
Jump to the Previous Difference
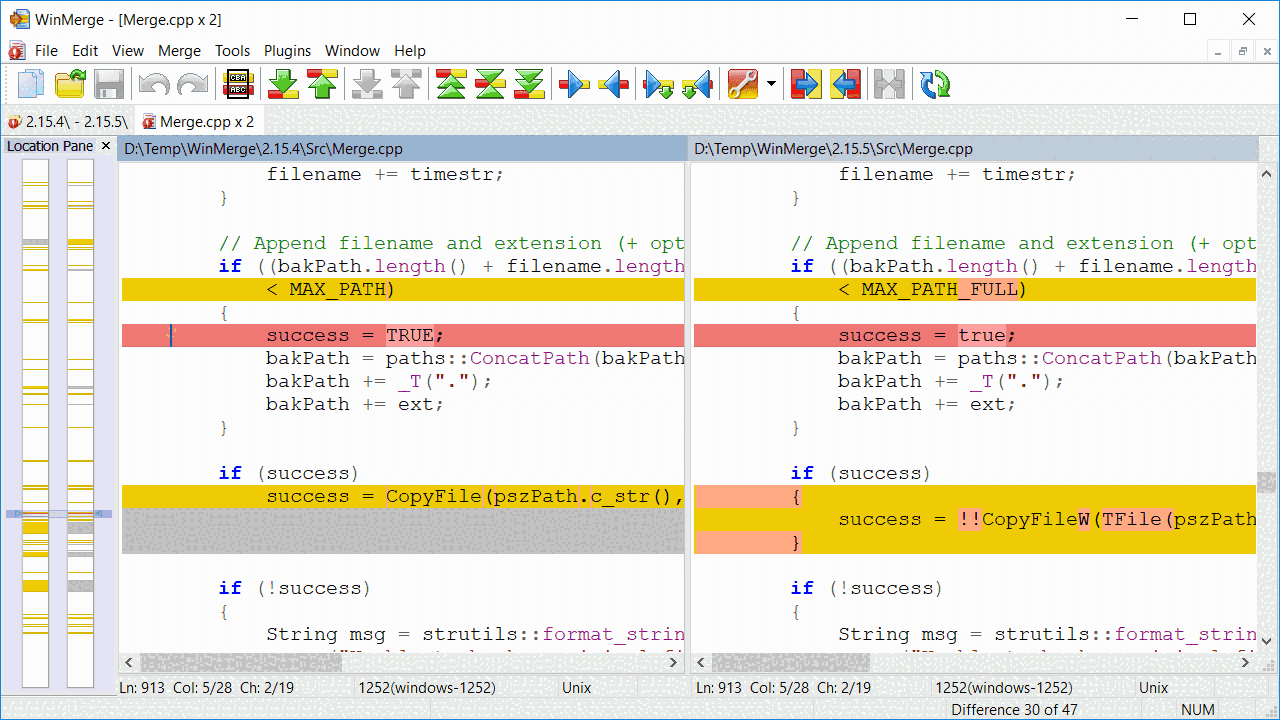tap(322, 84)
